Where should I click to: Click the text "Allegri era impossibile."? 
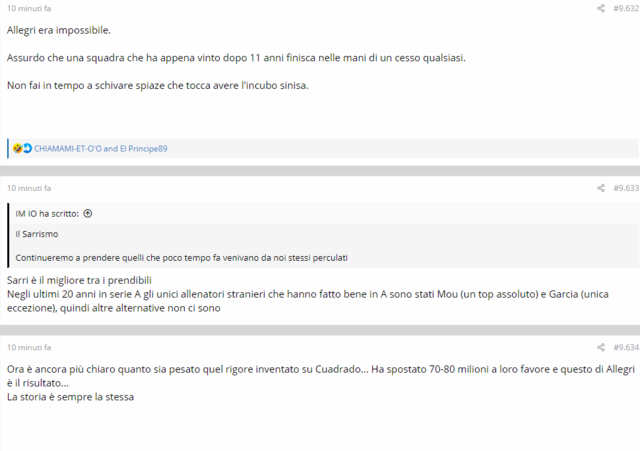[59, 30]
